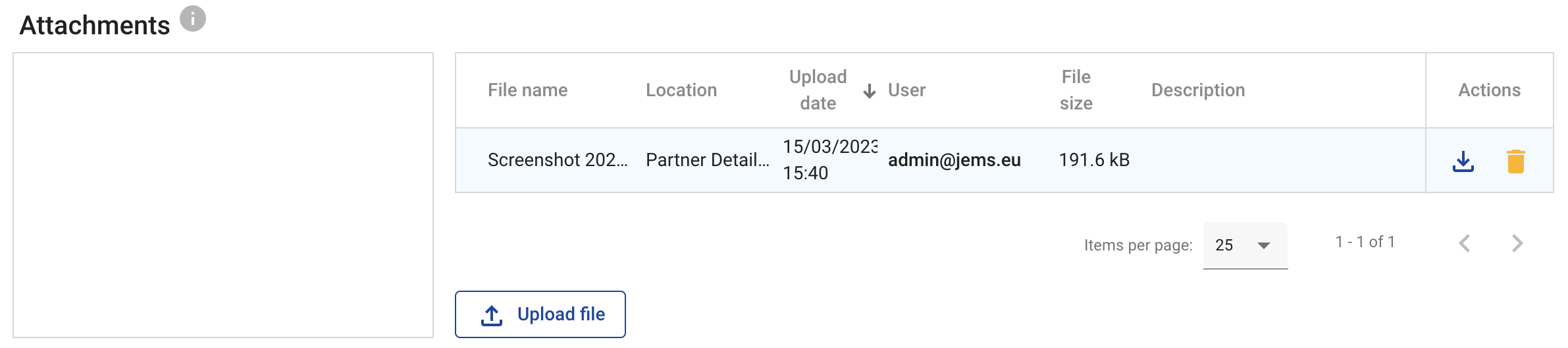This screenshot has width=1568, height=348.
Task: Sort by User column header
Action: point(906,90)
